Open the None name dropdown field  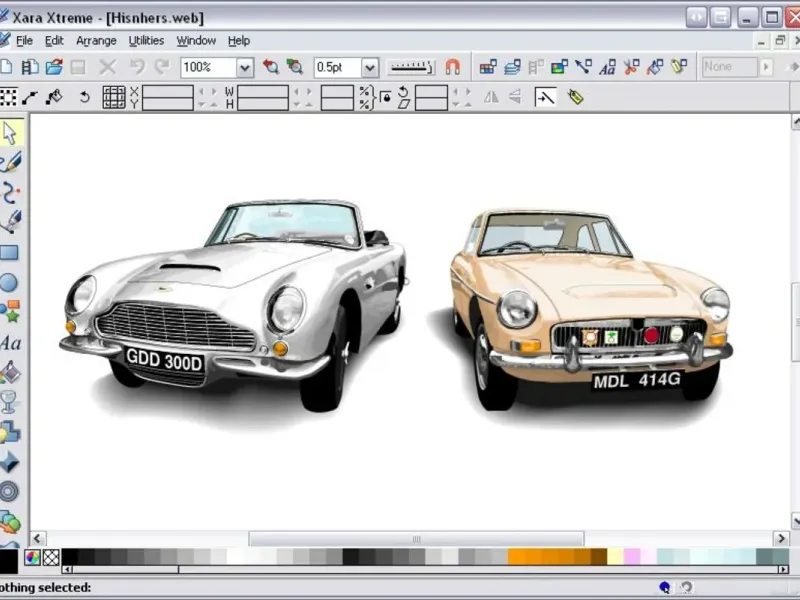[729, 67]
